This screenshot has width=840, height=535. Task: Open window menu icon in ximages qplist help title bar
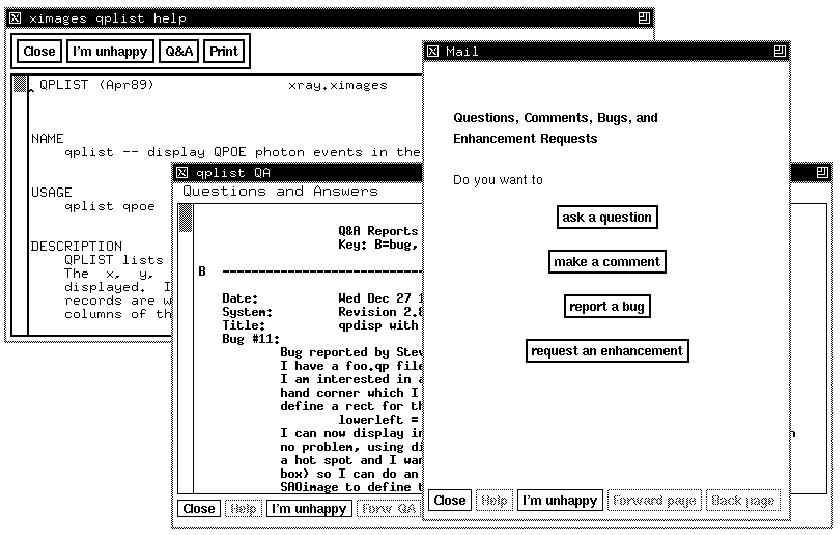click(x=15, y=19)
